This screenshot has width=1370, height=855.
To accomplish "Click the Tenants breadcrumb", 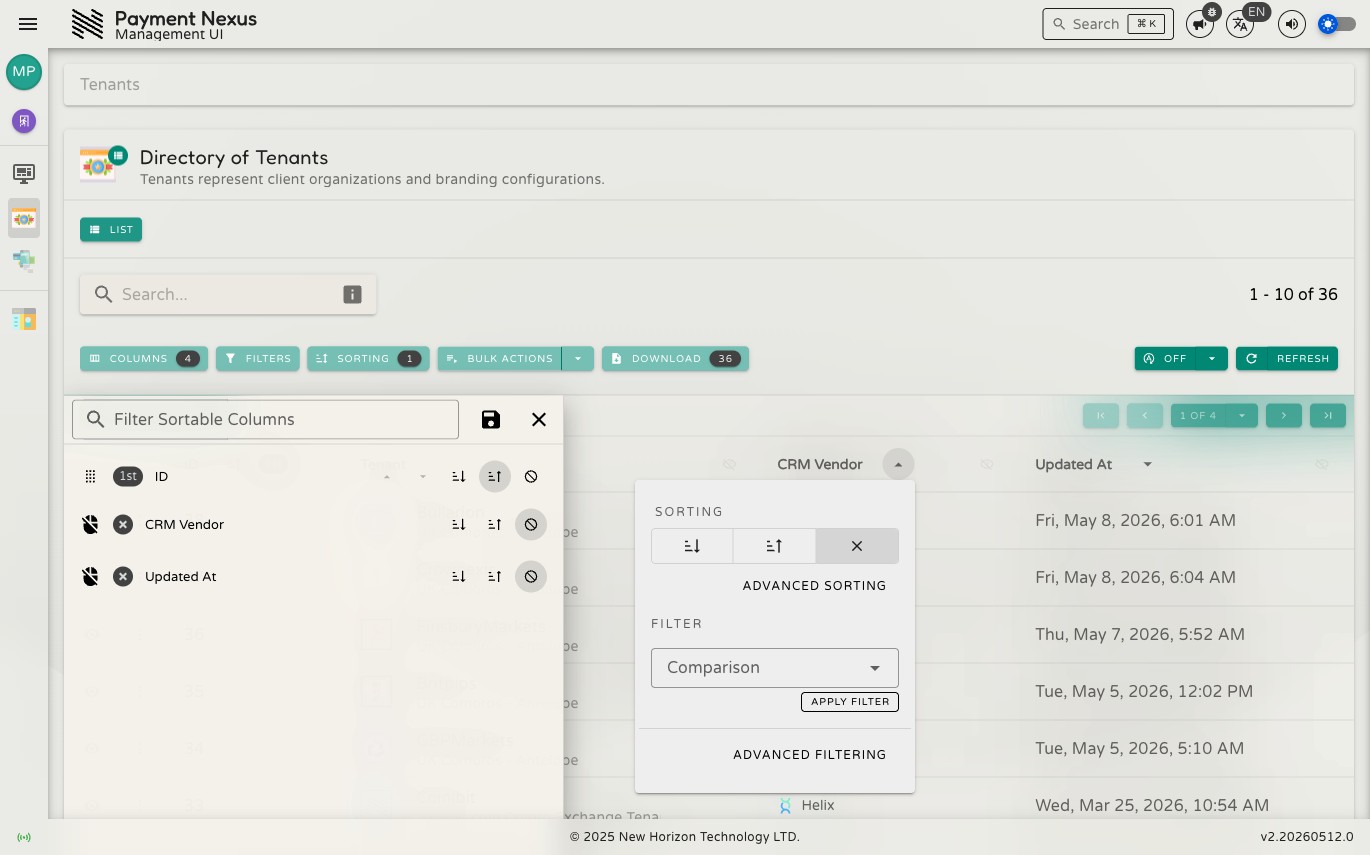I will 110,84.
